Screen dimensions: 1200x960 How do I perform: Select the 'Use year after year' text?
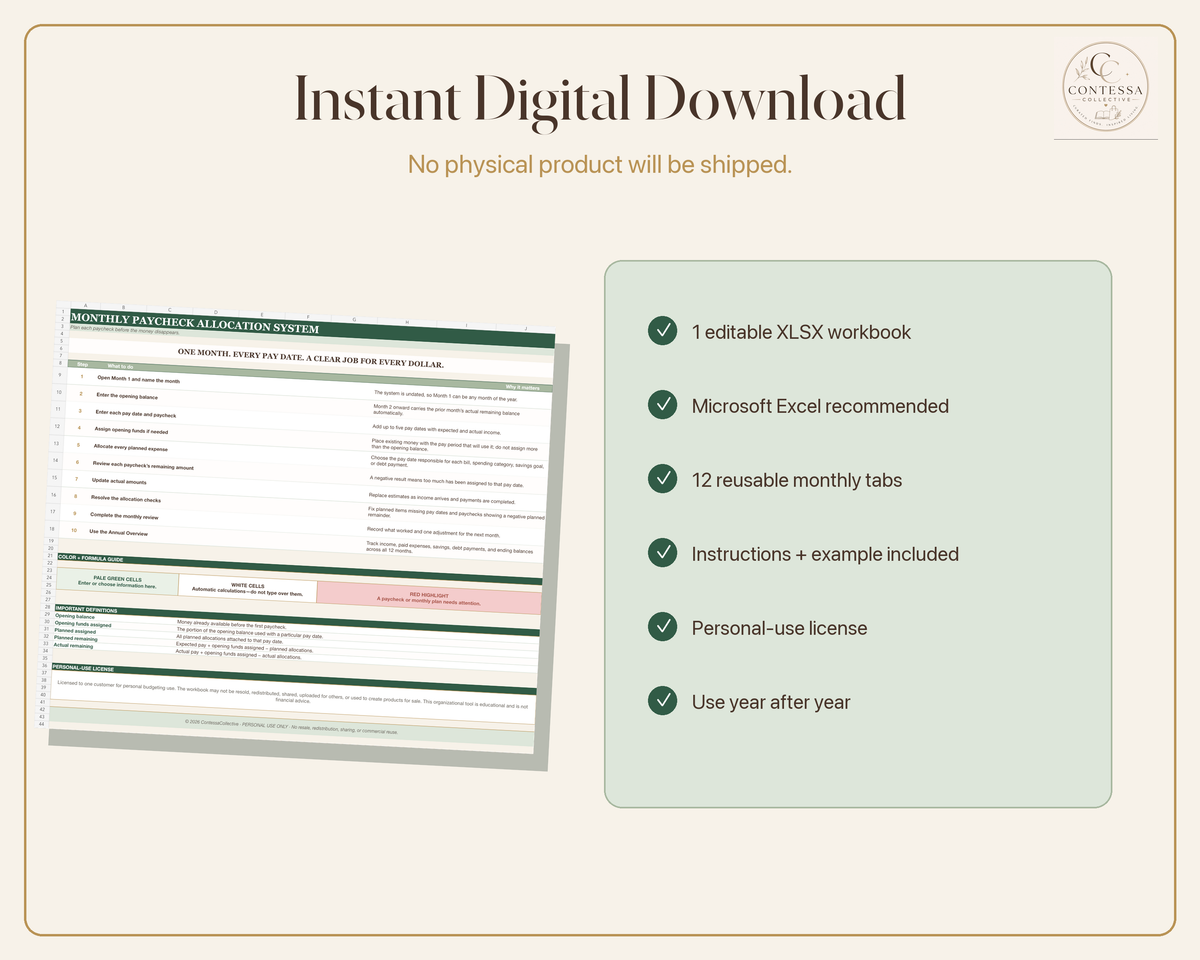coord(771,702)
